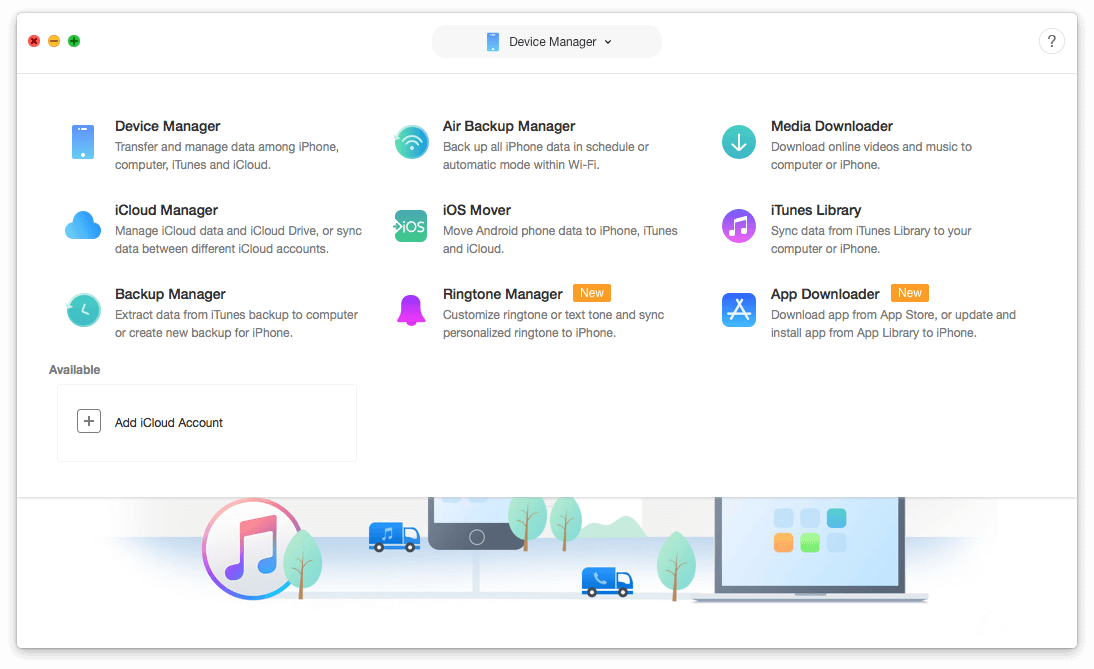Click the 'Move Android phone data to iPhone' description

point(560,239)
